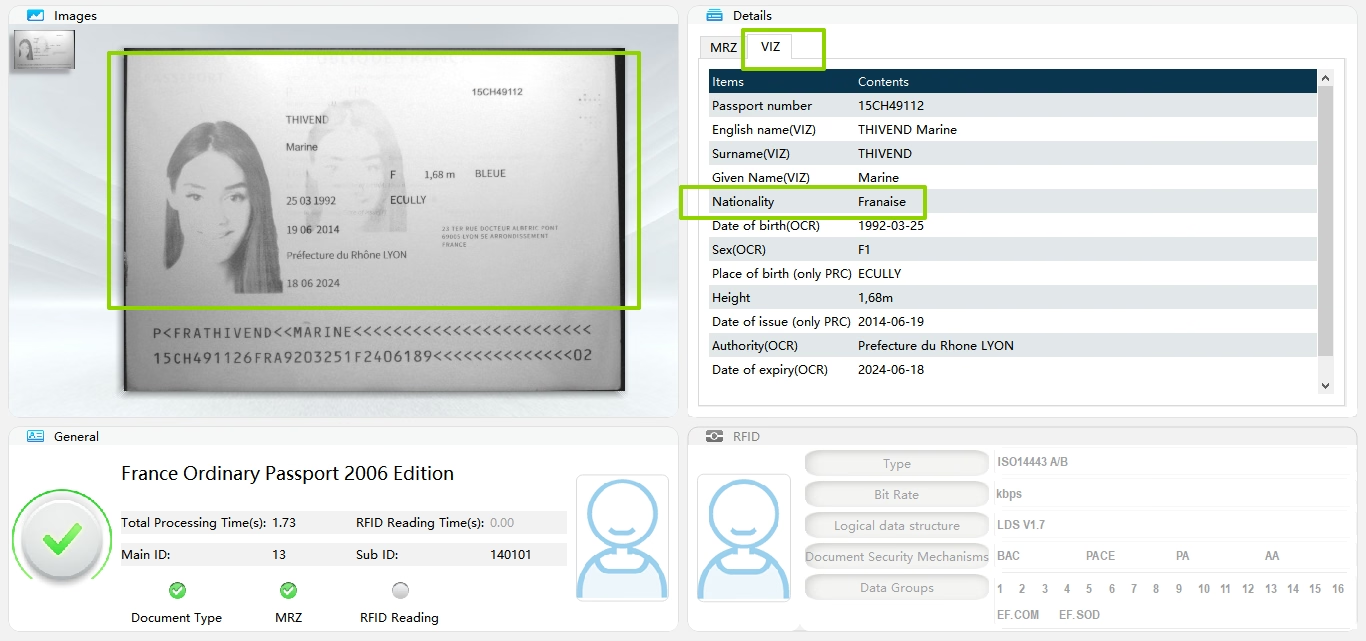Switch to the VIZ tab
The height and width of the screenshot is (641, 1366).
pos(770,46)
